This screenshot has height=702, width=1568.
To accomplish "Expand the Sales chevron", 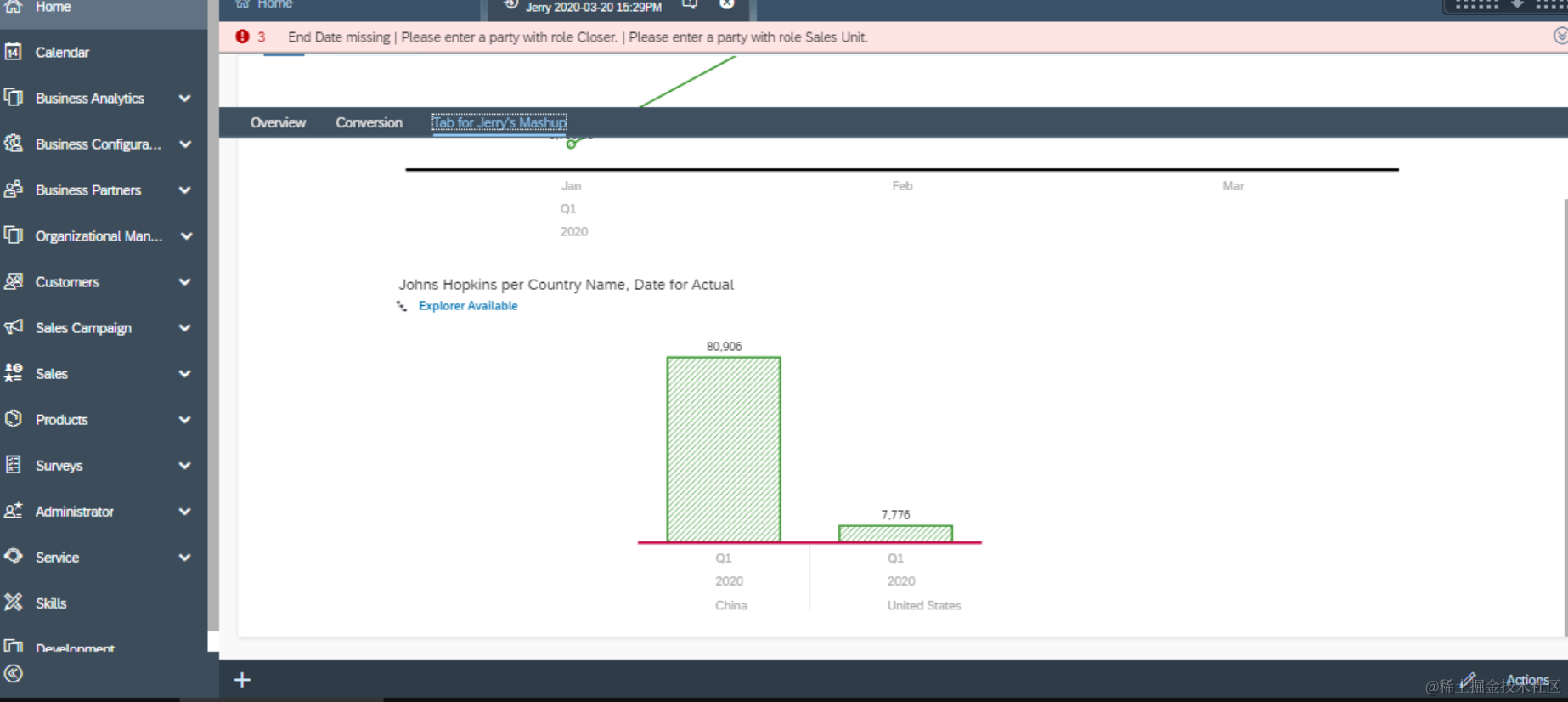I will pyautogui.click(x=184, y=374).
